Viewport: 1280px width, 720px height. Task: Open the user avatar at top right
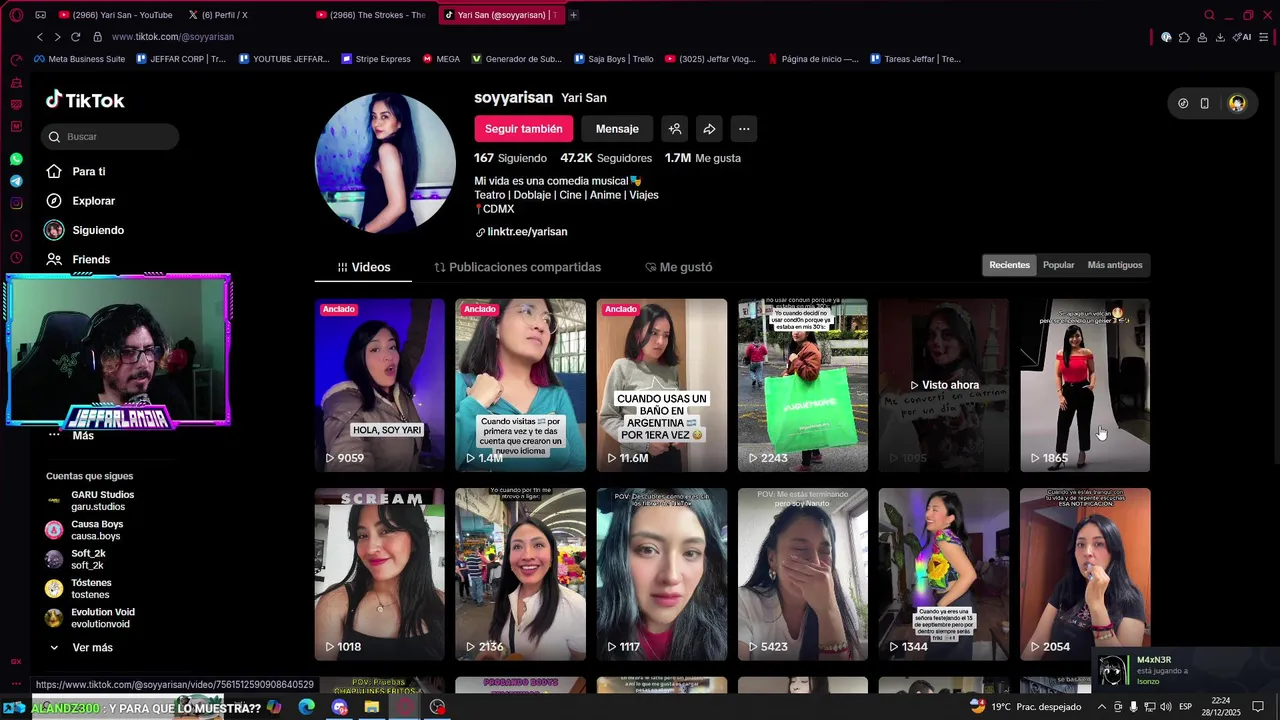click(x=1237, y=103)
